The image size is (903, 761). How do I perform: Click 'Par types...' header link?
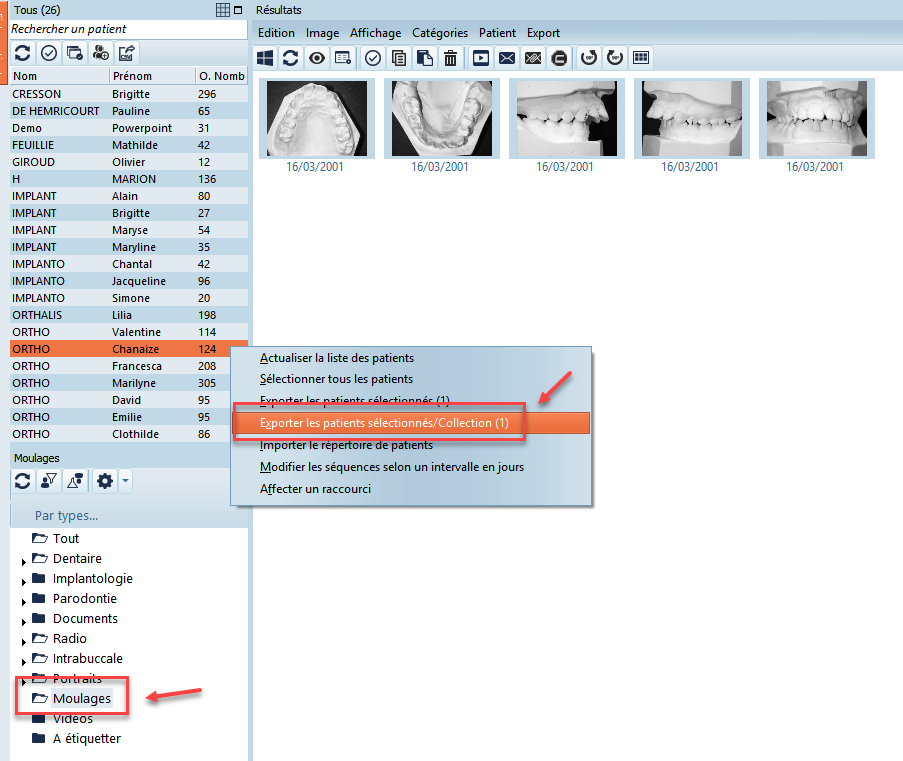66,516
